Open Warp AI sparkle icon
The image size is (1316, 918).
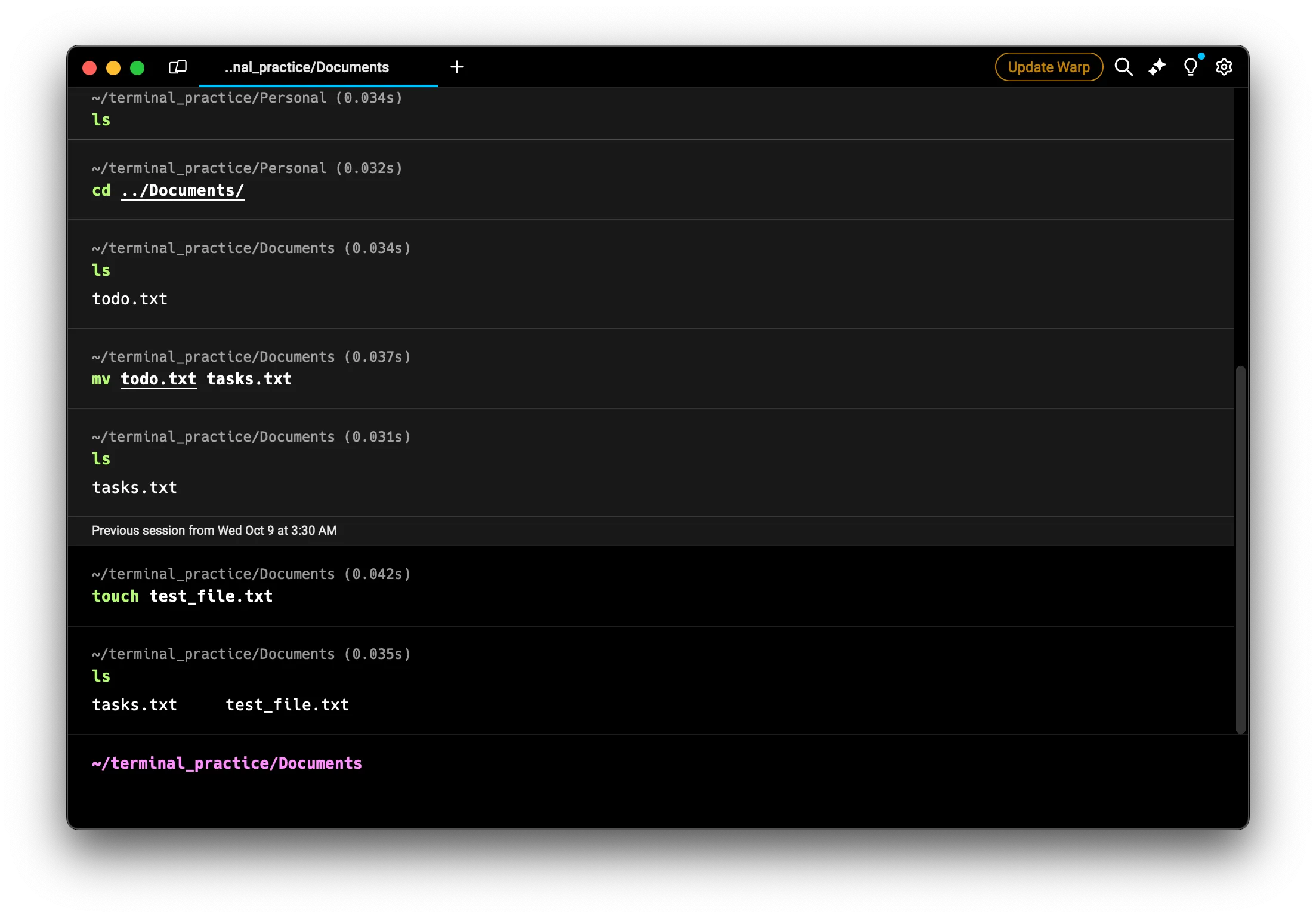click(1157, 67)
